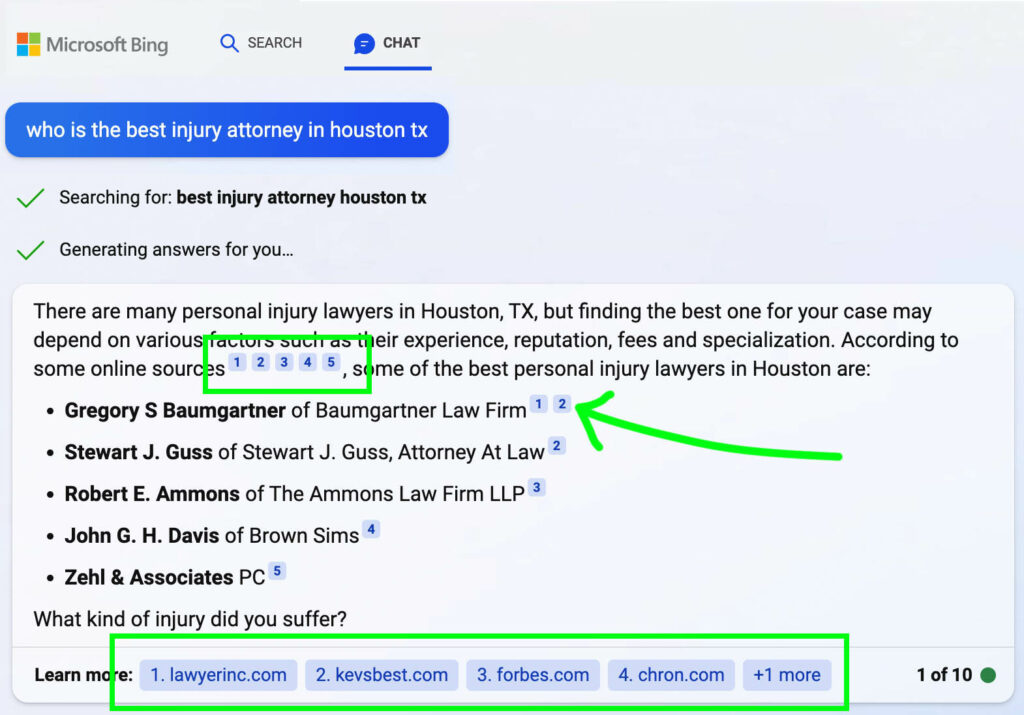This screenshot has height=715, width=1024.
Task: Click citation 4 after Brown Sims
Action: (371, 528)
